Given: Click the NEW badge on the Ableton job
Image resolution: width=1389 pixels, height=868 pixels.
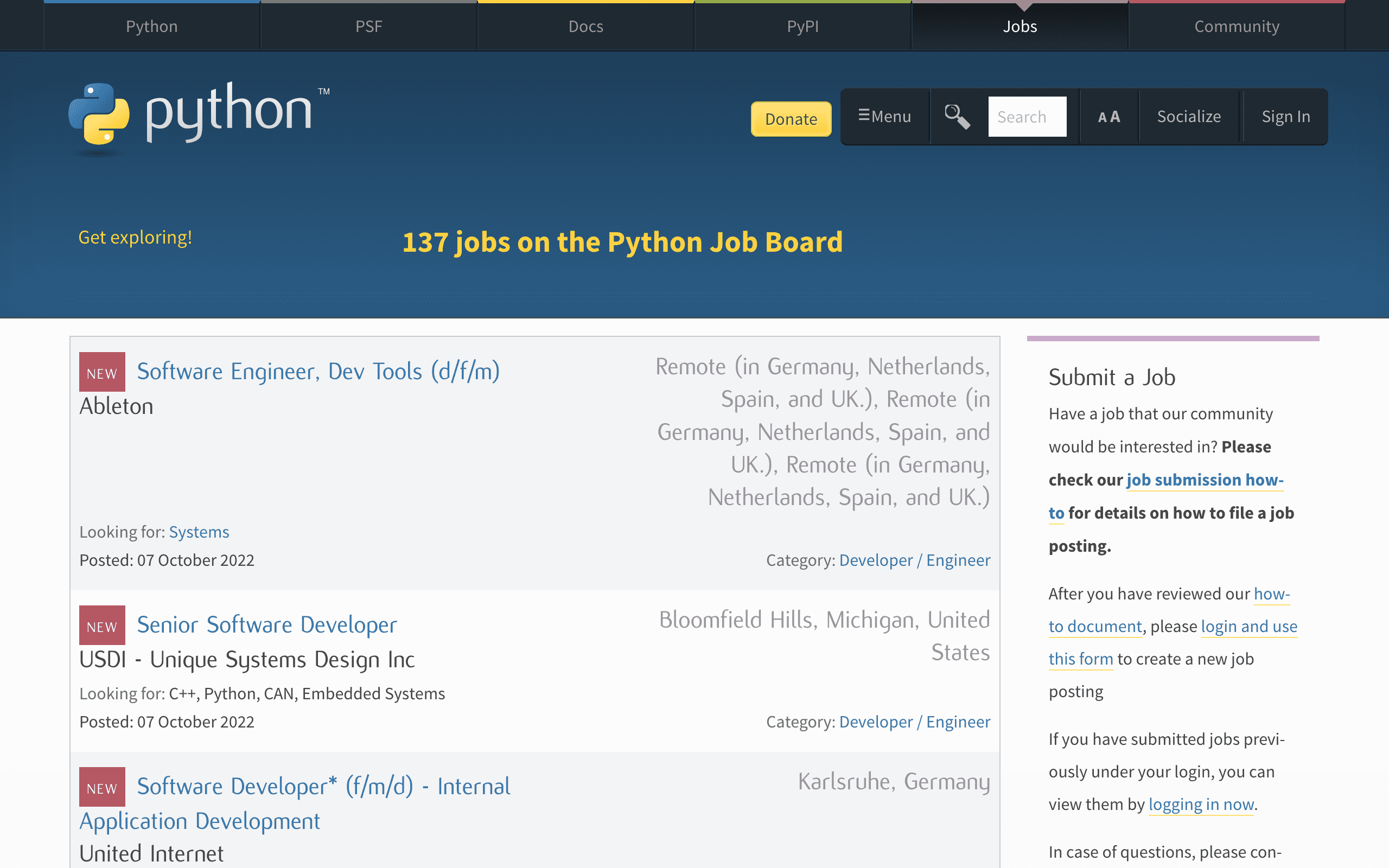Looking at the screenshot, I should coord(101,372).
